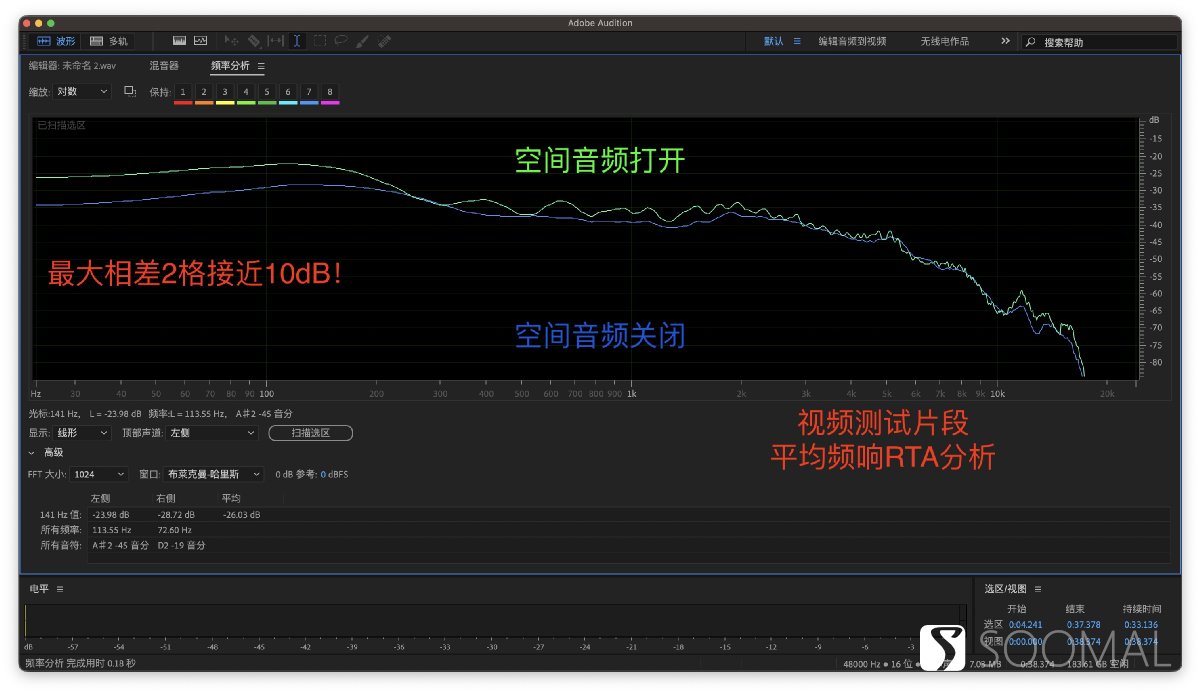Open the 窗口 dropdown showing 布莱克曼-哈里斯

(x=215, y=474)
